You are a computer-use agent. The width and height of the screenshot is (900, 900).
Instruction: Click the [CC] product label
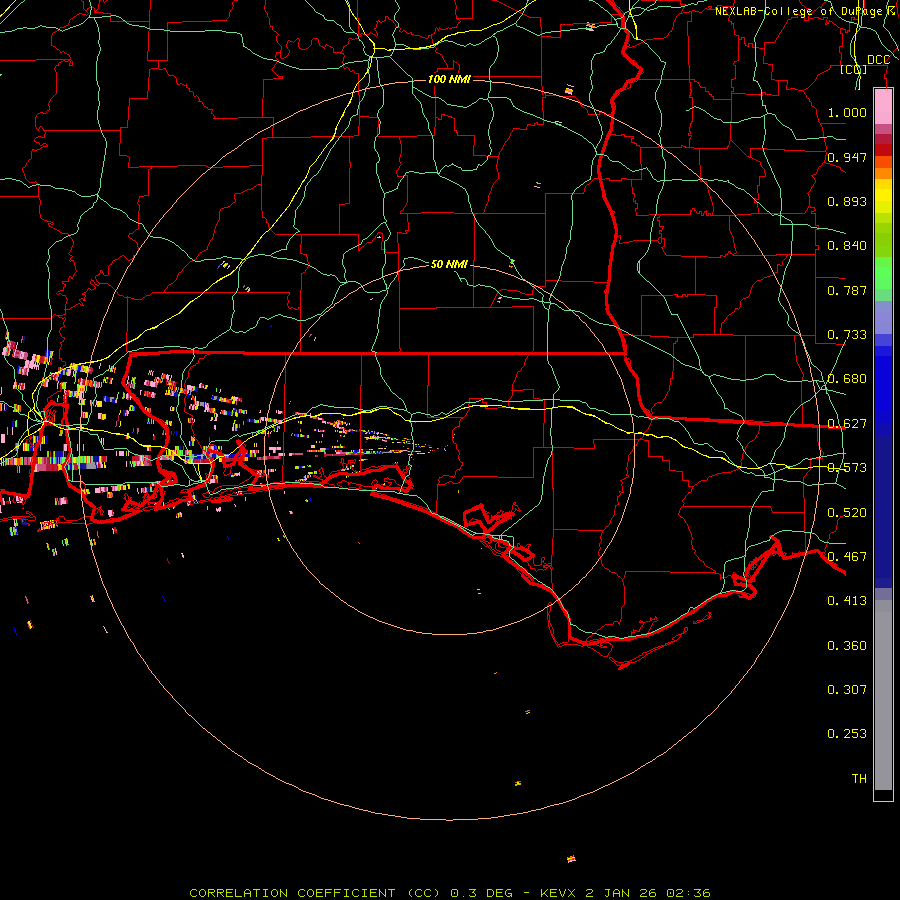pos(853,70)
